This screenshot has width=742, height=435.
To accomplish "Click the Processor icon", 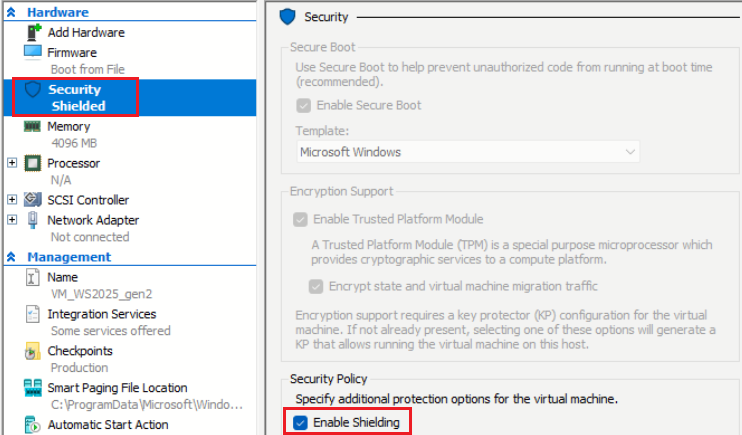I will tap(33, 163).
